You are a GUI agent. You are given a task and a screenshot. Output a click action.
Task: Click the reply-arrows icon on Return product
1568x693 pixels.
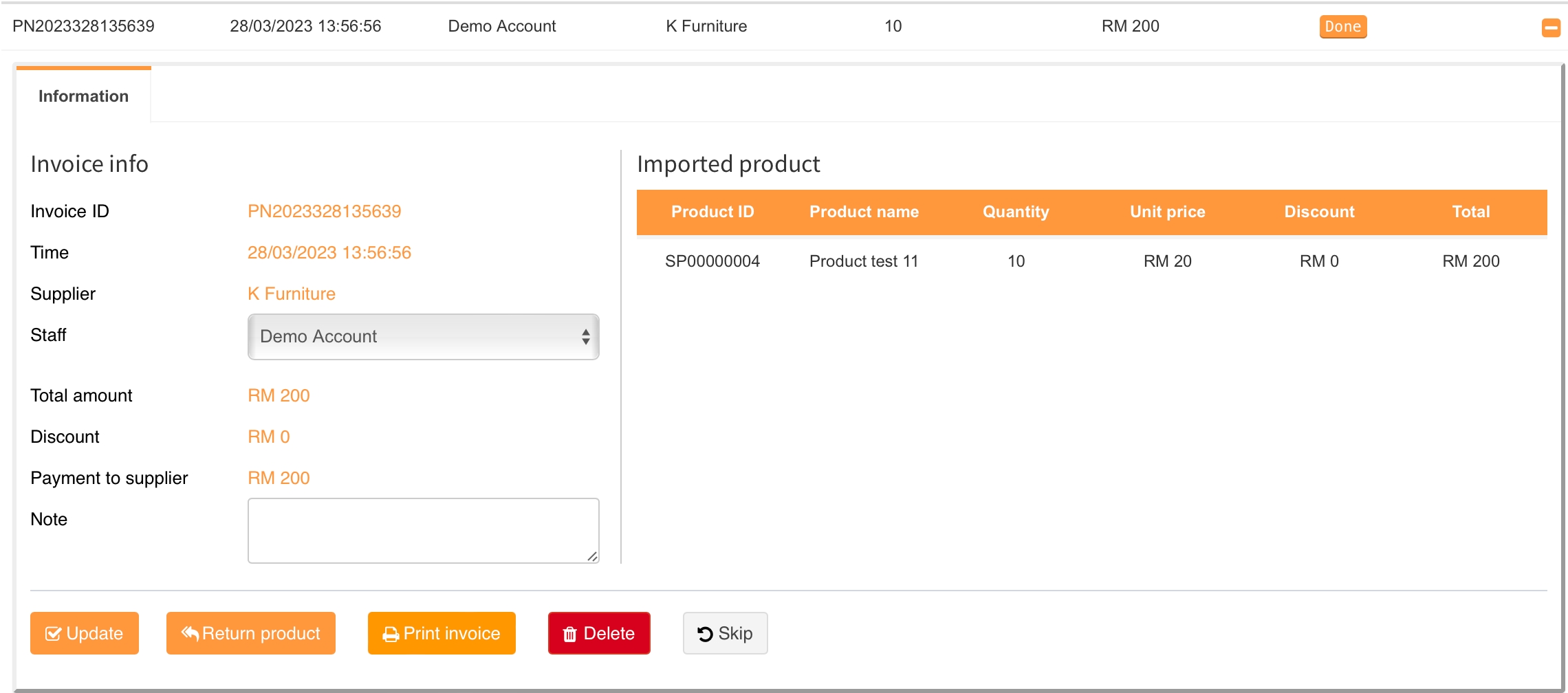pos(190,633)
